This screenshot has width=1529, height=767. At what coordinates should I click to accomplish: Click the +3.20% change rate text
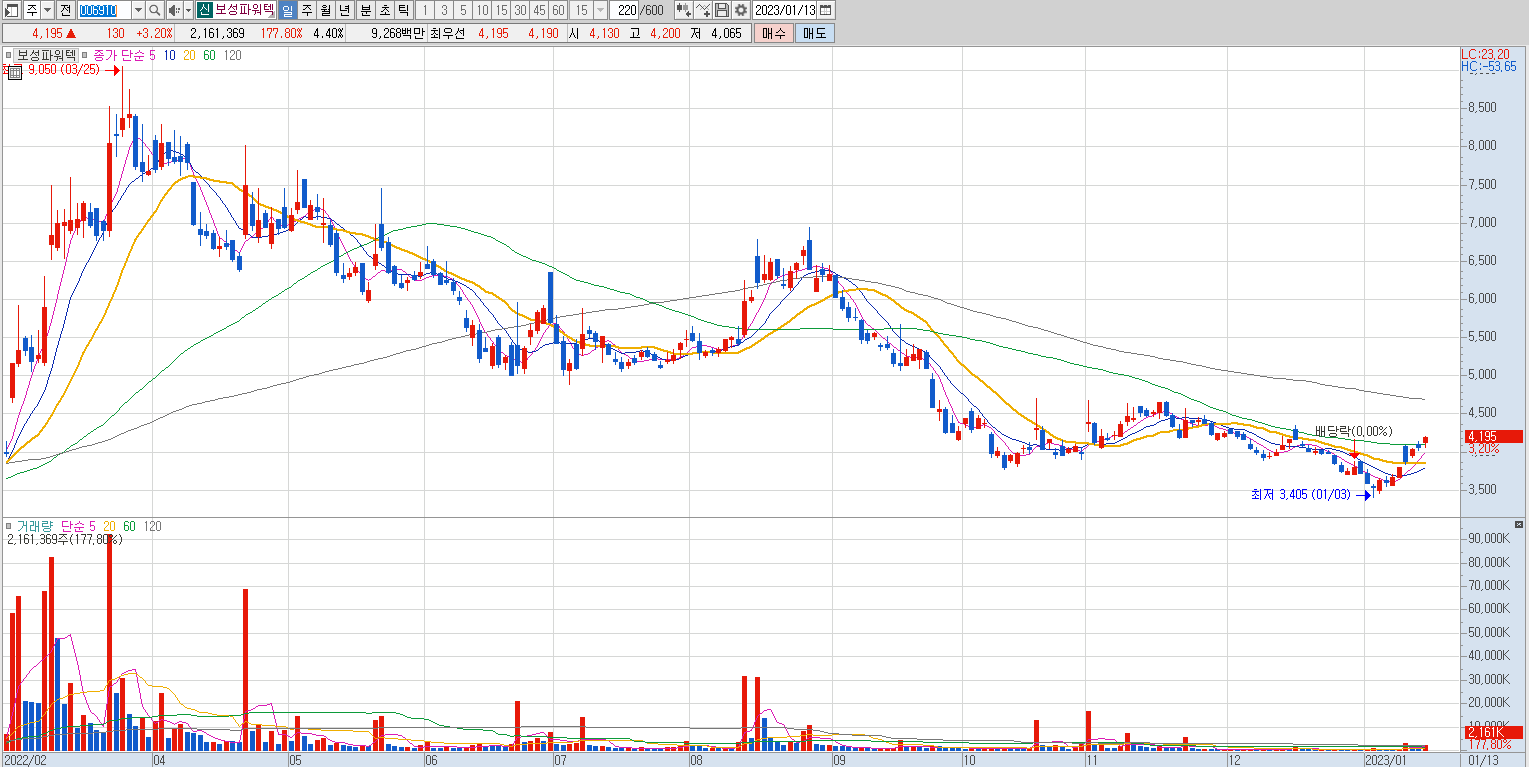click(x=154, y=33)
